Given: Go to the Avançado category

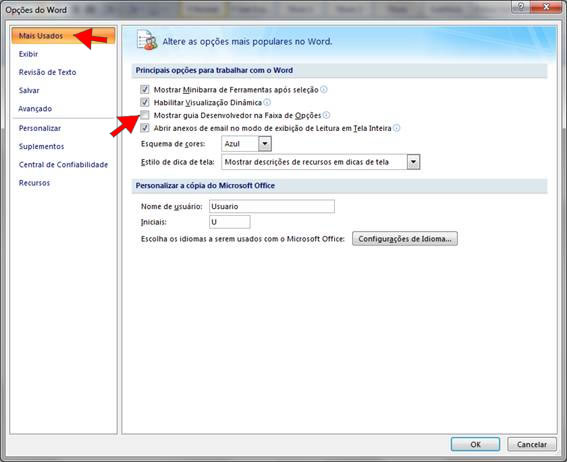Looking at the screenshot, I should pyautogui.click(x=35, y=109).
